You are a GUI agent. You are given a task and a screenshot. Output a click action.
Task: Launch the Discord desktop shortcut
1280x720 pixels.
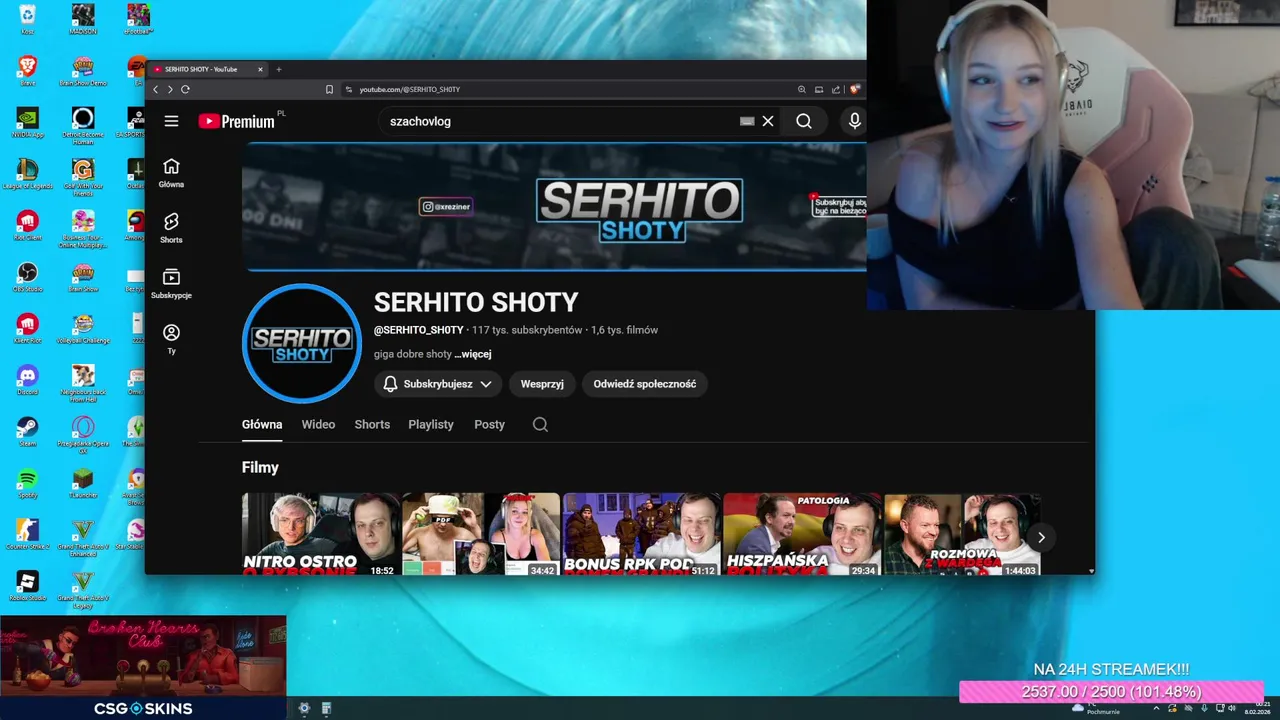pyautogui.click(x=27, y=380)
